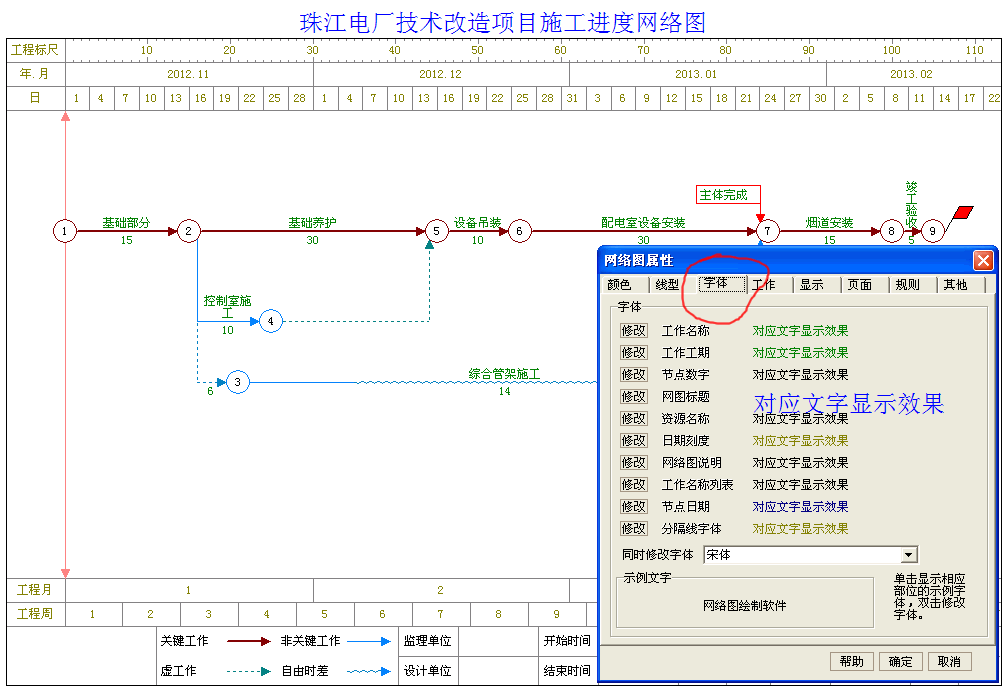The image size is (1007, 692).
Task: Open the 线型 tab
Action: 667,285
